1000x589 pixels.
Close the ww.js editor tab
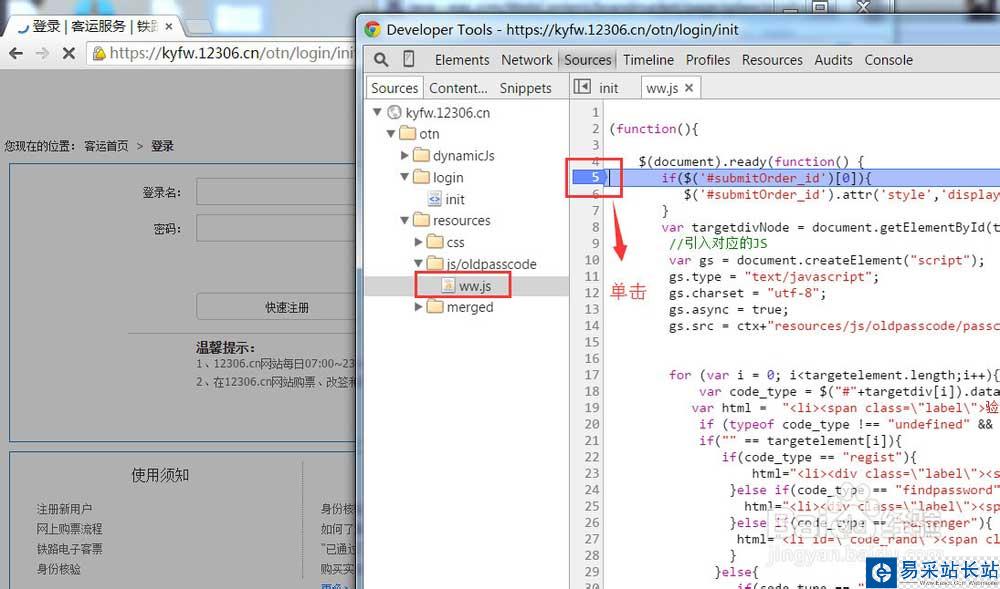pos(689,88)
